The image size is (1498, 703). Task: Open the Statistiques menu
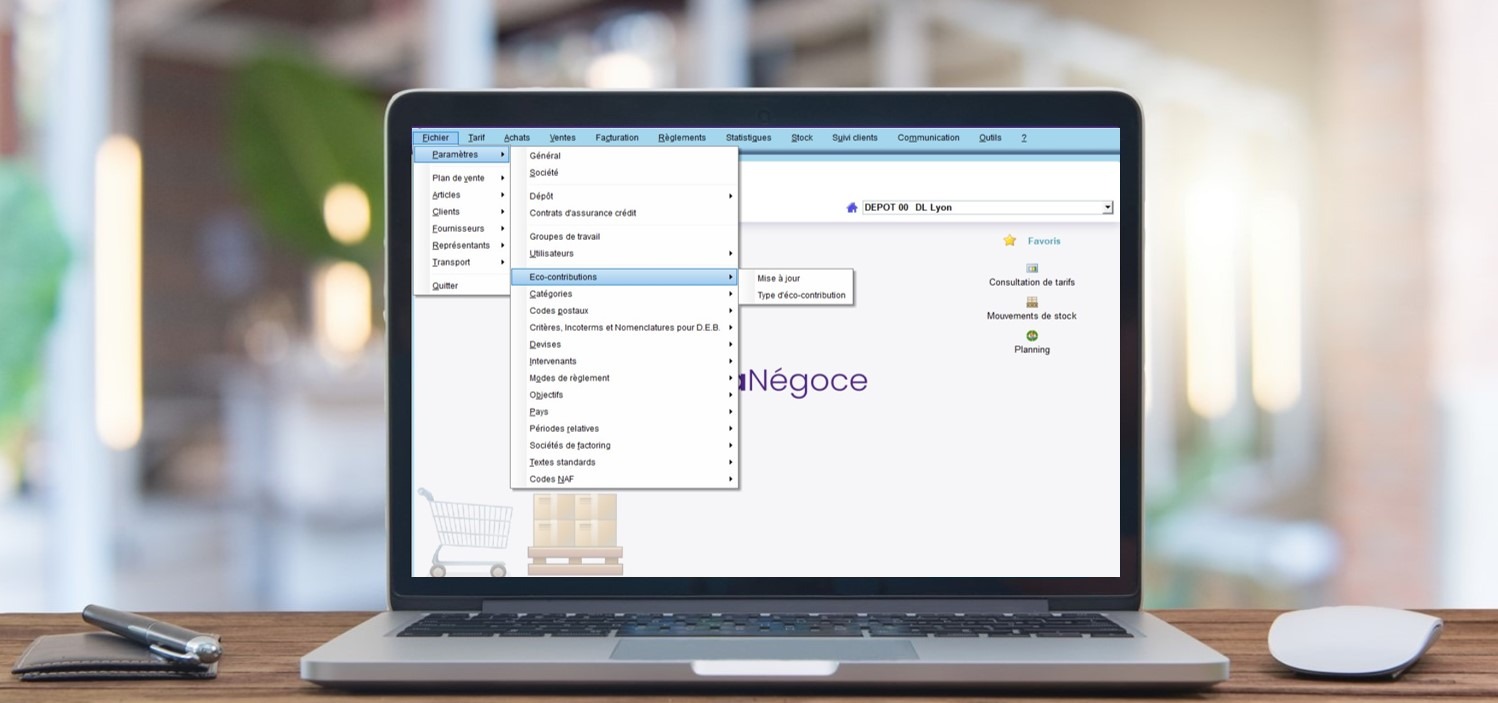click(x=748, y=137)
